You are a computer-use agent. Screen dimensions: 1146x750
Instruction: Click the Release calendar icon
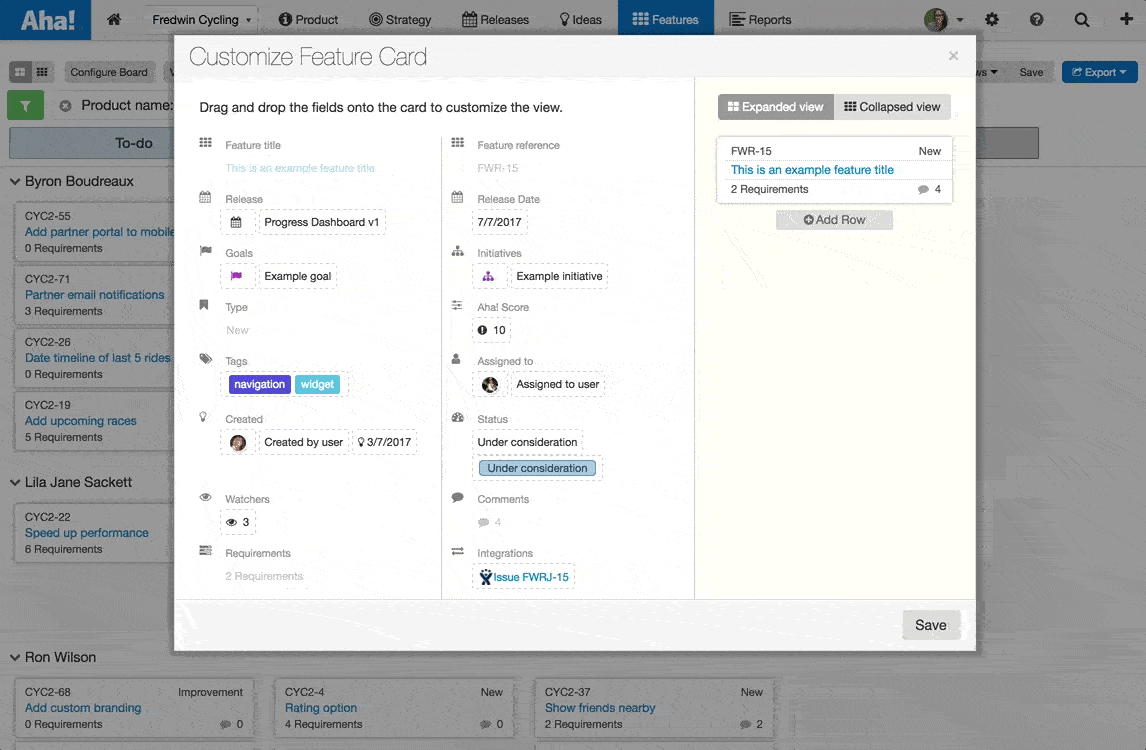[x=238, y=222]
